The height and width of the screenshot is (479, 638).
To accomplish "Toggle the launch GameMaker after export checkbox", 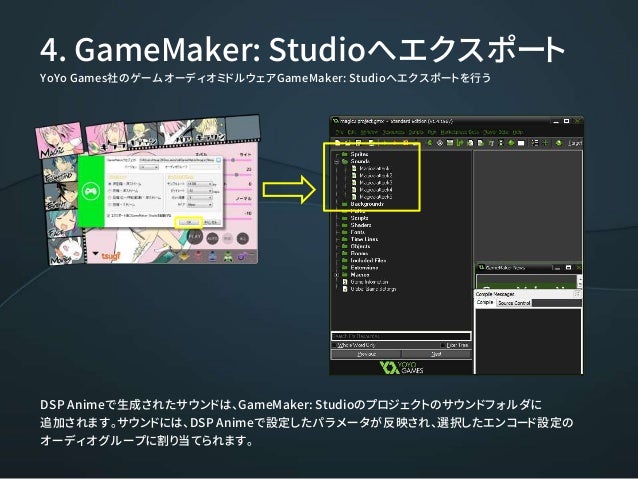I will 108,216.
